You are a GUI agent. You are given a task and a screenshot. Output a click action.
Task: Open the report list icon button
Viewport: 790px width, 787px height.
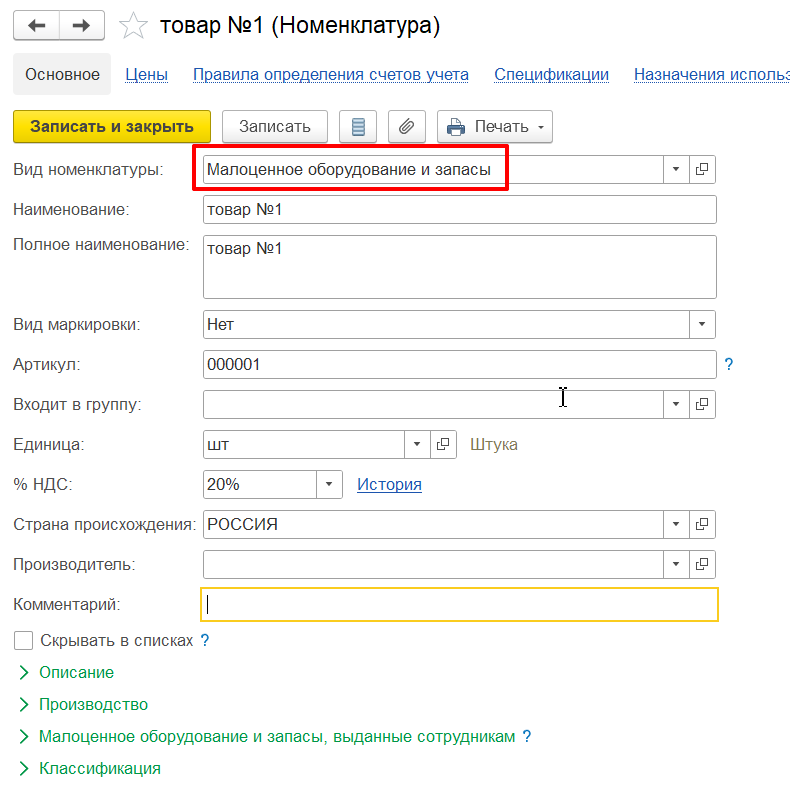pos(358,127)
